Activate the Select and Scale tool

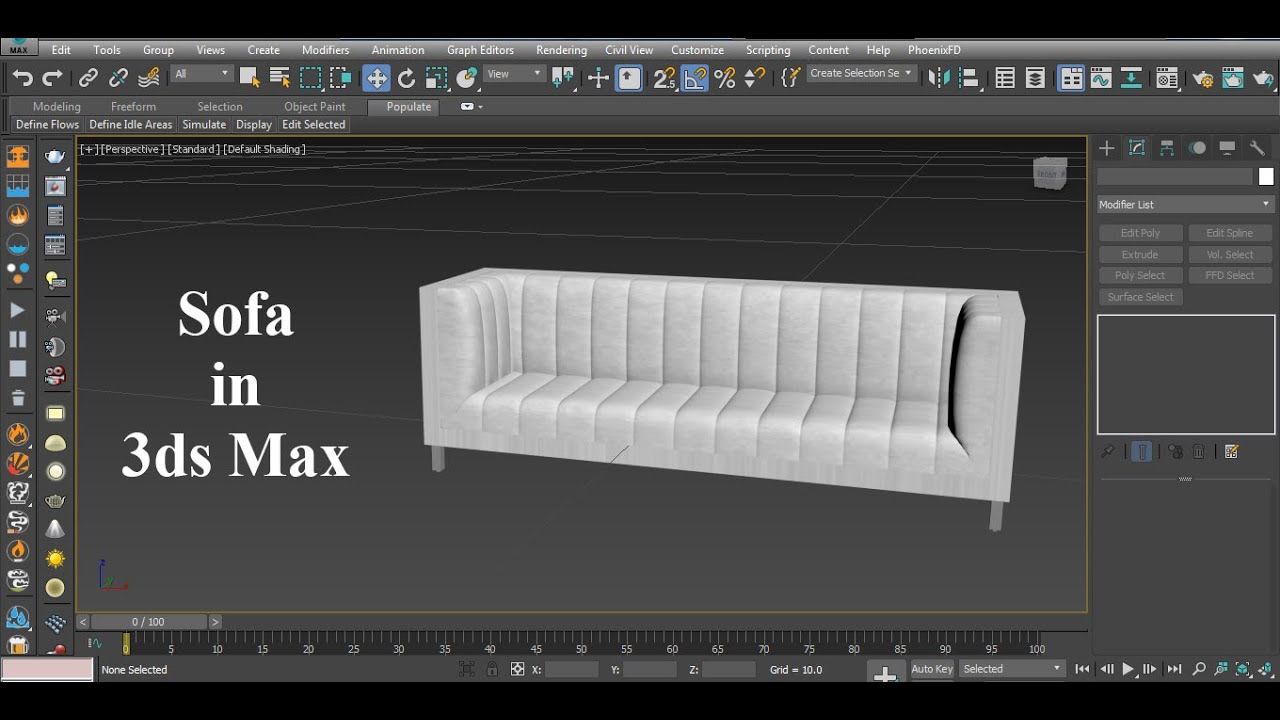(436, 78)
